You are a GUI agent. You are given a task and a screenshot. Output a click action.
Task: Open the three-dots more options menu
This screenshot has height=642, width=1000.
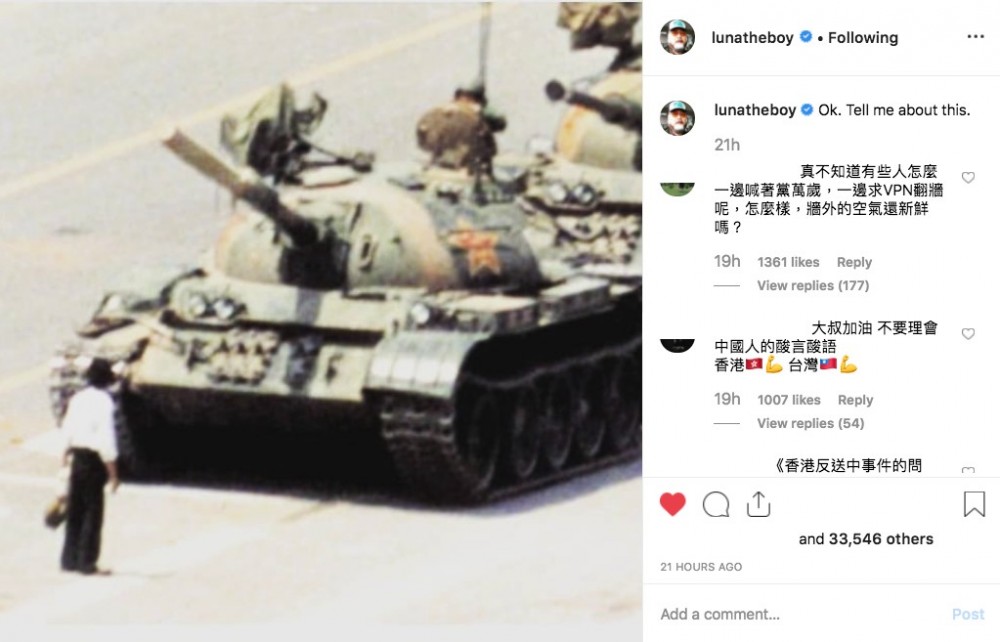coord(975,37)
